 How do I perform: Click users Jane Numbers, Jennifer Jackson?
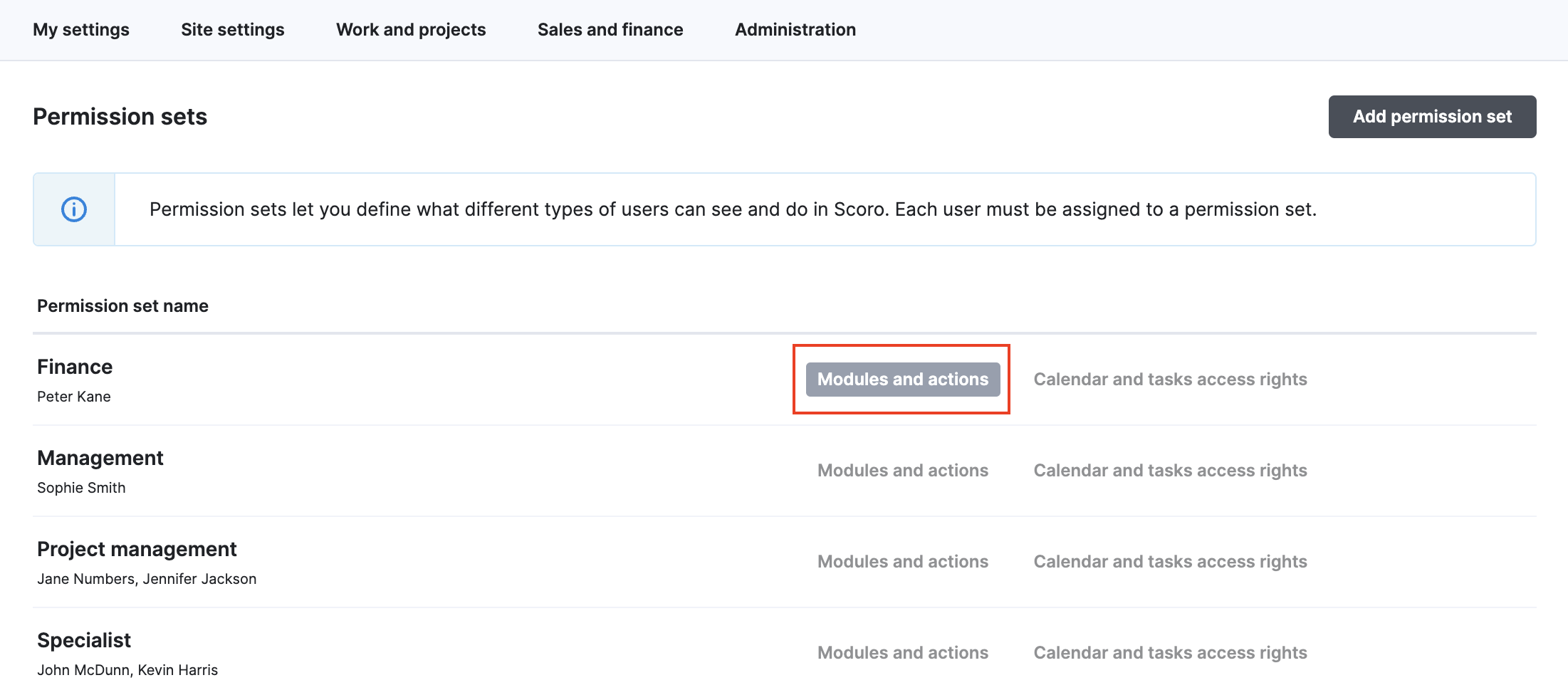(147, 579)
